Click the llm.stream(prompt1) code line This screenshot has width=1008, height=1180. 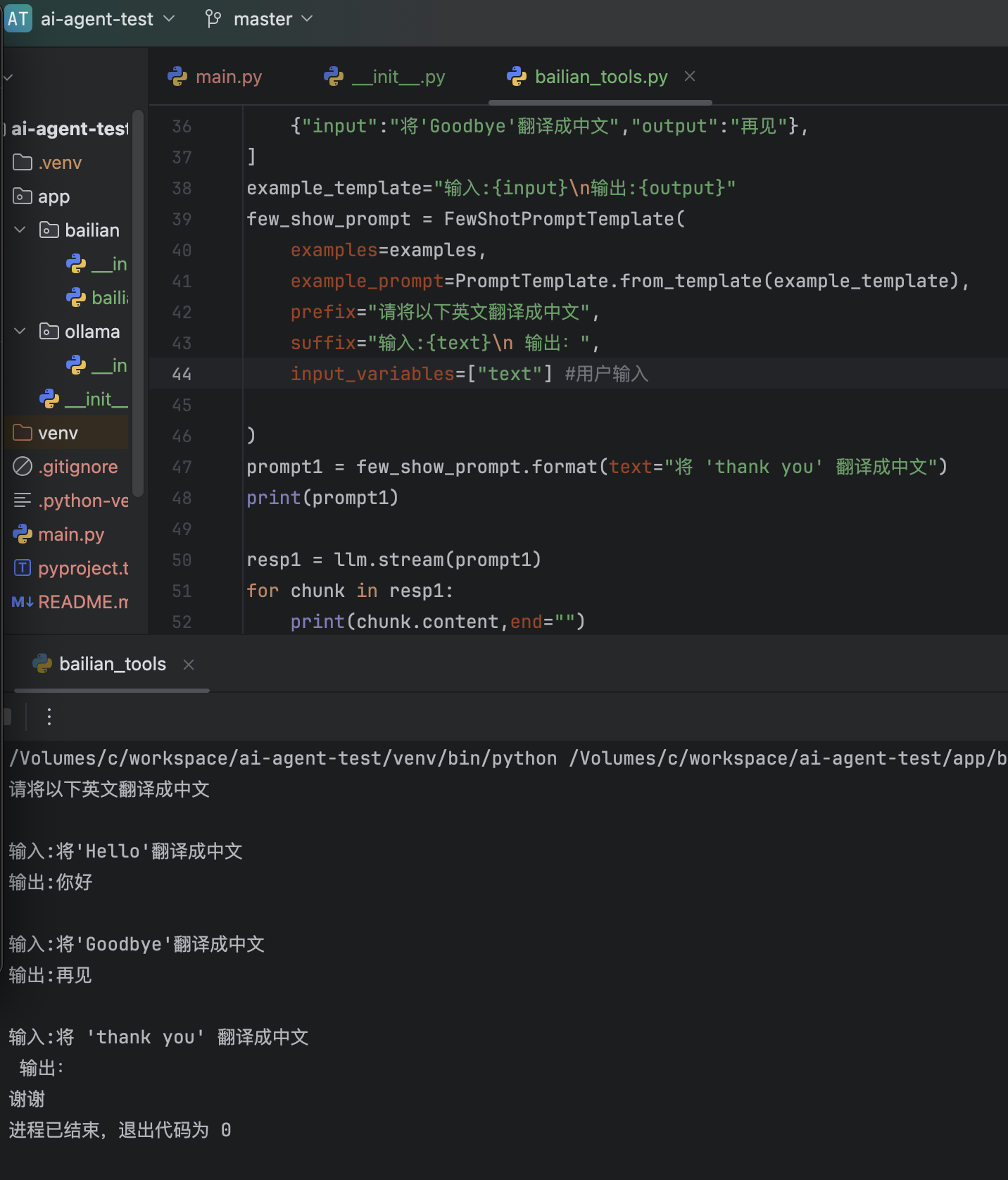(393, 560)
